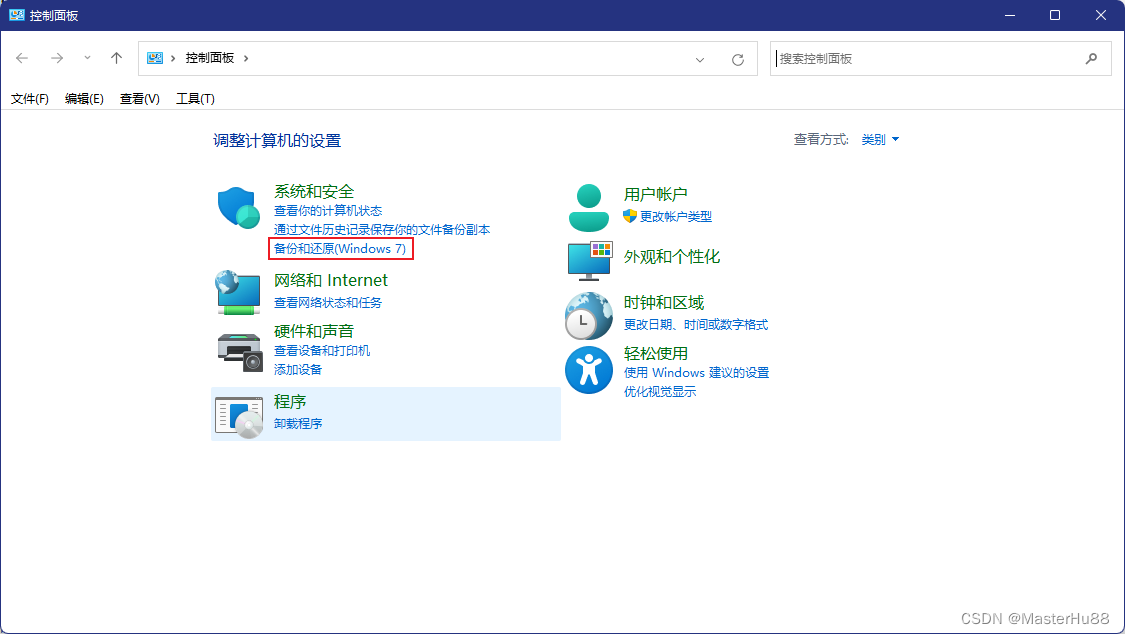Open 轻松使用 category heading
This screenshot has height=634, width=1125.
pos(655,353)
